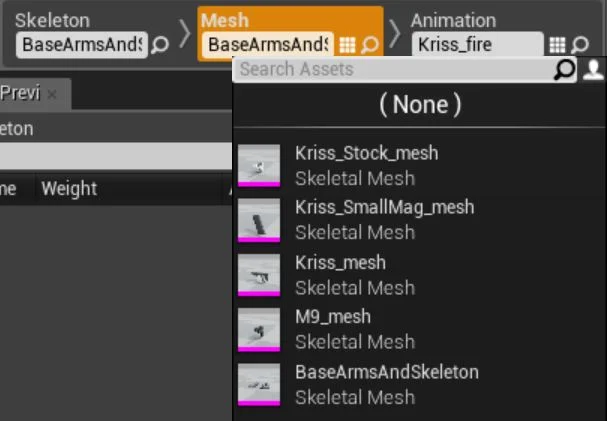Select Kriss_SmallMag_mesh skeletal mesh
Image resolution: width=607 pixels, height=421 pixels.
pos(420,220)
